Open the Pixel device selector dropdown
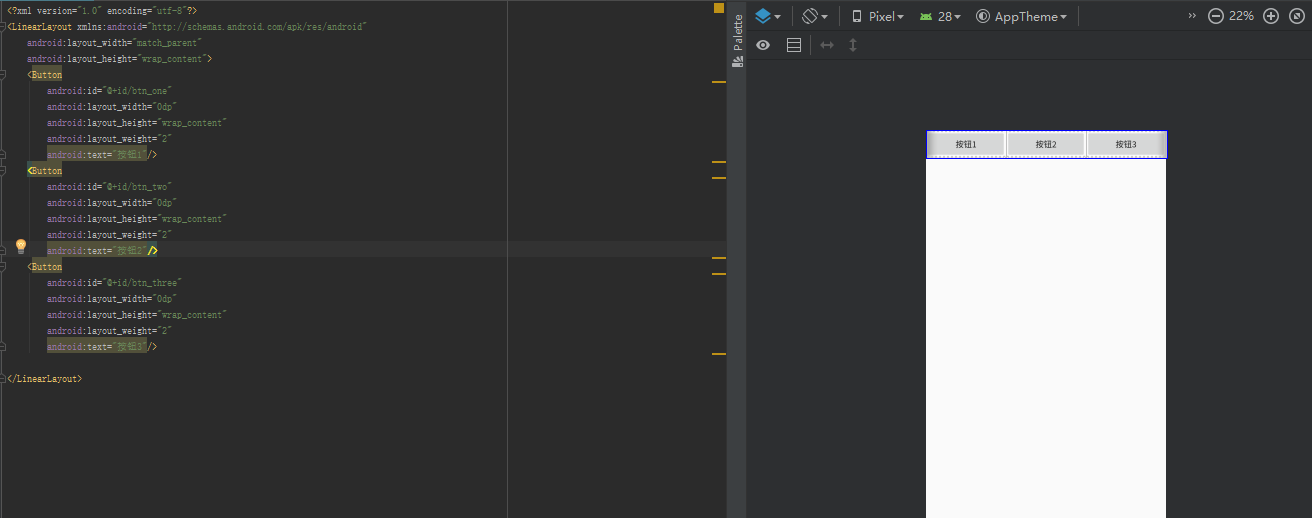Image resolution: width=1312 pixels, height=518 pixels. pos(877,16)
